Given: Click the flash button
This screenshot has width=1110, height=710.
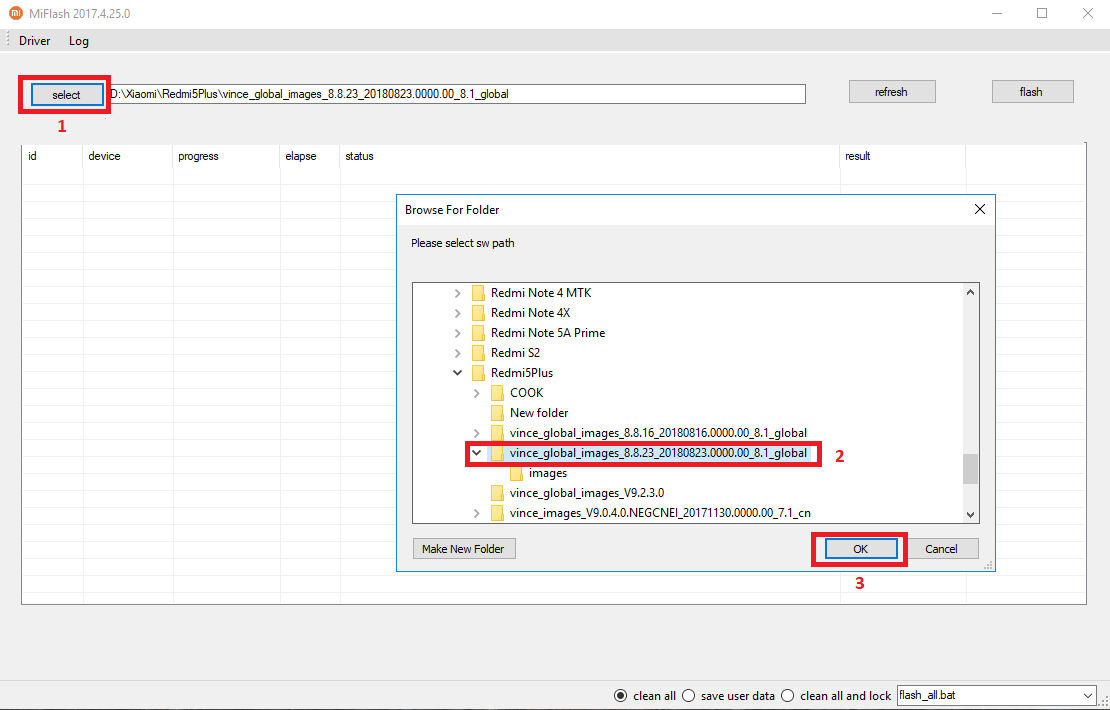Looking at the screenshot, I should coord(1031,92).
